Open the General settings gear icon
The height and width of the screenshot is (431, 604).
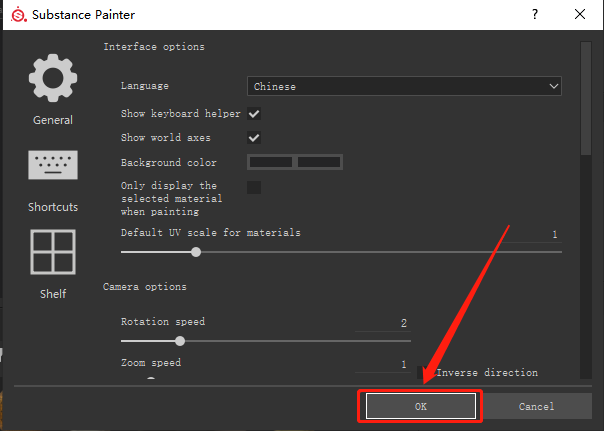pyautogui.click(x=53, y=78)
